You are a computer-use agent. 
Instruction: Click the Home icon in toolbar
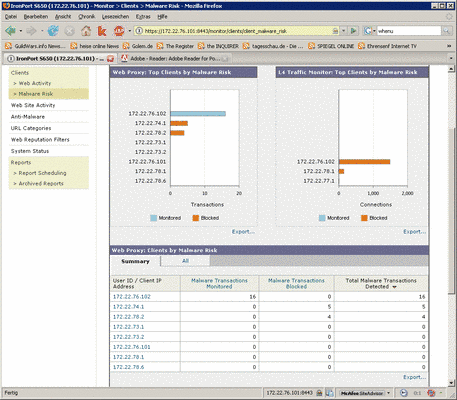86,31
